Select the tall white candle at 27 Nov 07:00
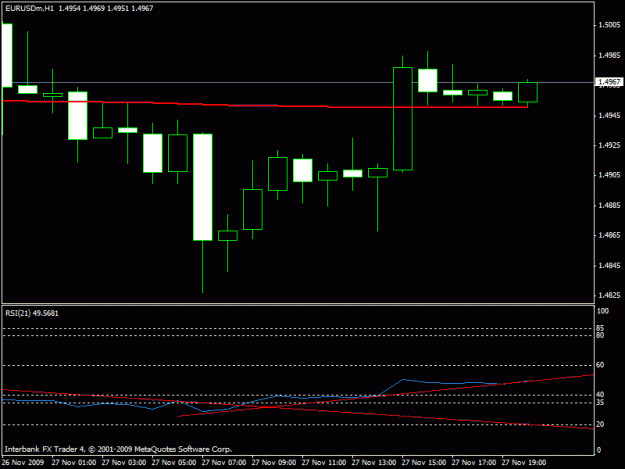This screenshot has height=469, width=625. (202, 187)
